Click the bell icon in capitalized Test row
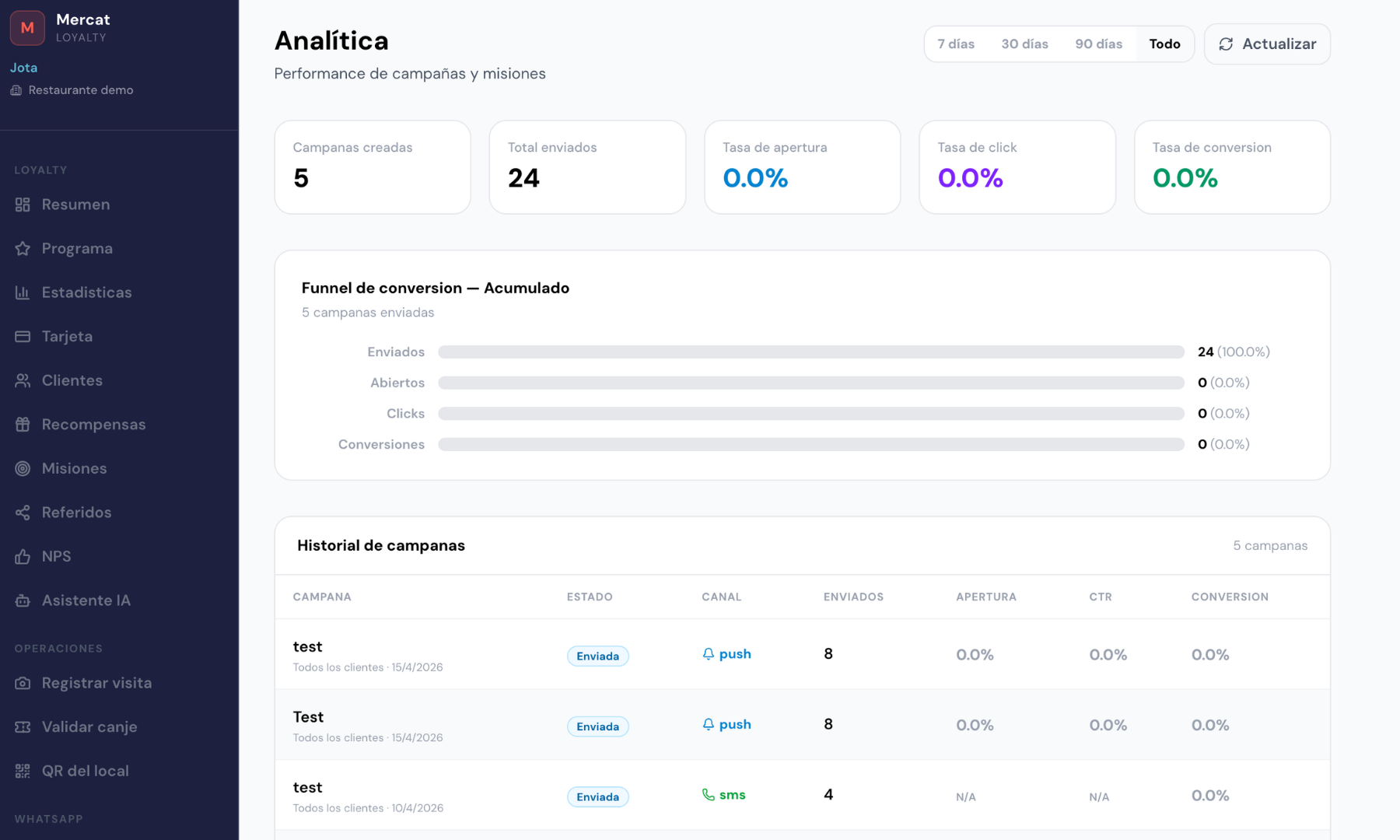This screenshot has height=840, width=1400. pos(708,725)
